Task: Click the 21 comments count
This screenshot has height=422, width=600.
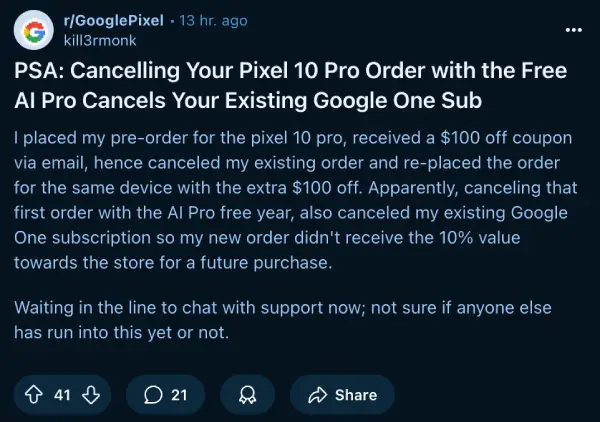Action: tap(179, 395)
